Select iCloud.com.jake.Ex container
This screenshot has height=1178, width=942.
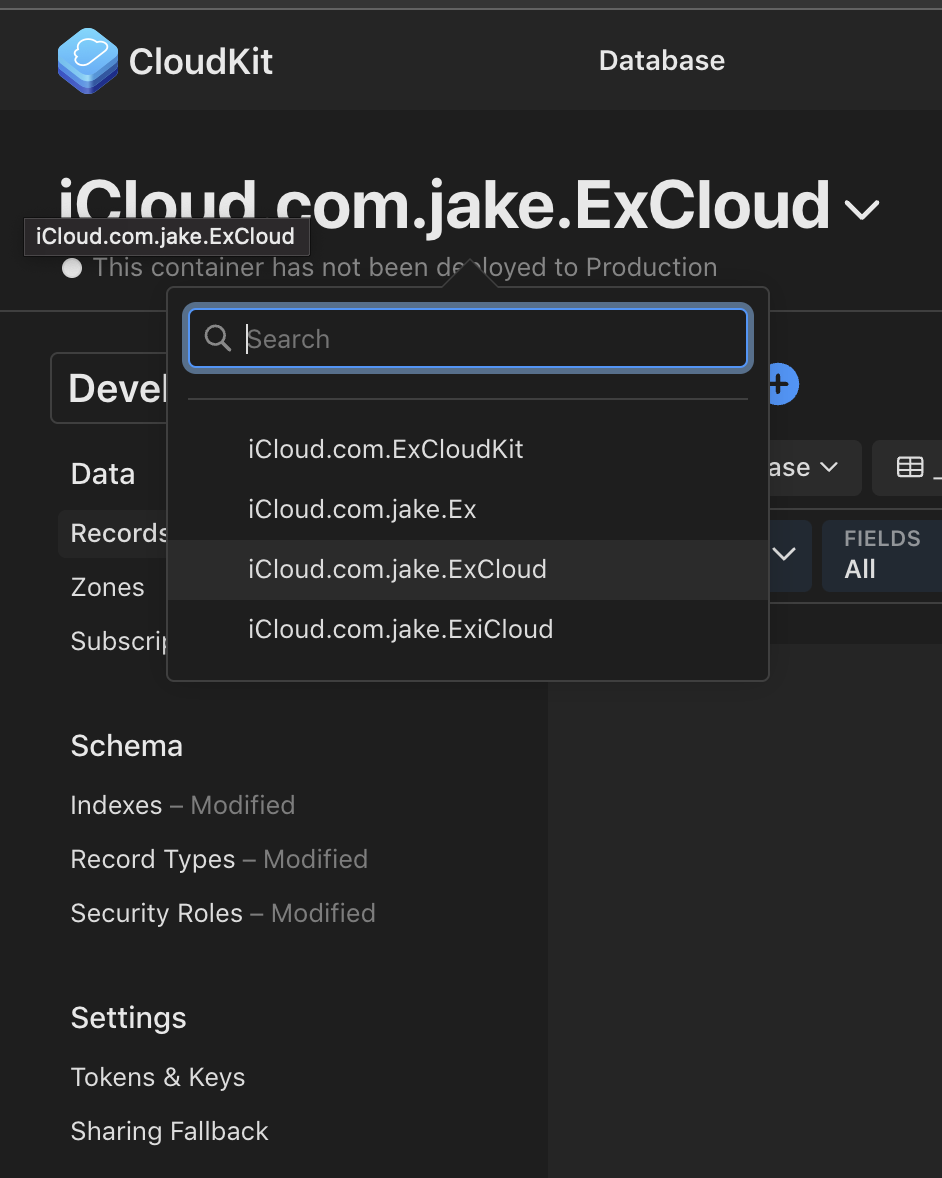[x=467, y=509]
